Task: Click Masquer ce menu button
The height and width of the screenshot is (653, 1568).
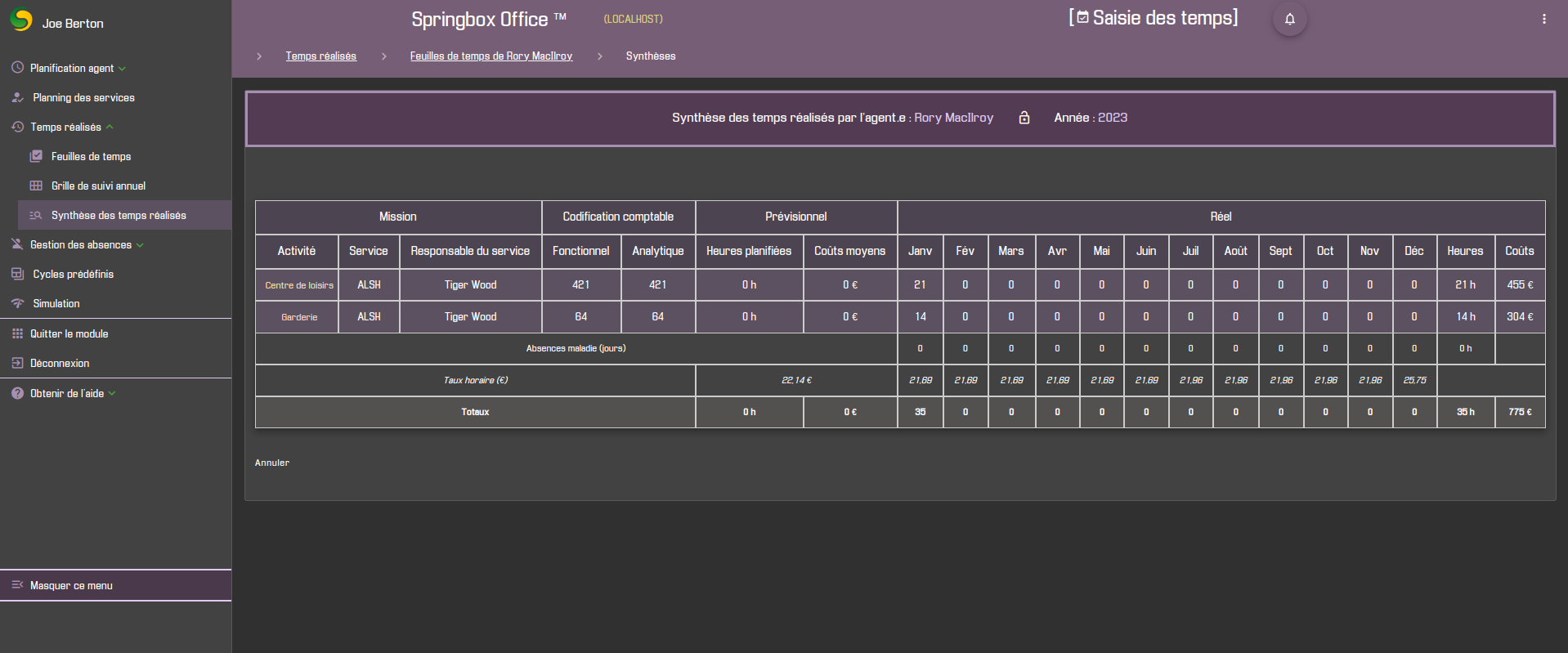Action: pyautogui.click(x=115, y=585)
